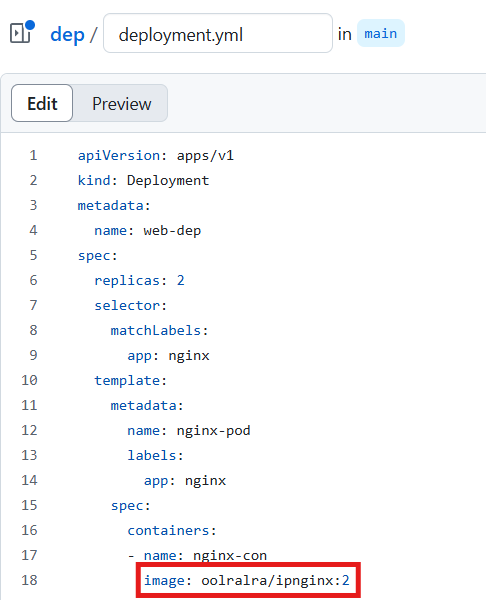Click the selector: line
Screen dimensions: 486x600
click(130, 305)
